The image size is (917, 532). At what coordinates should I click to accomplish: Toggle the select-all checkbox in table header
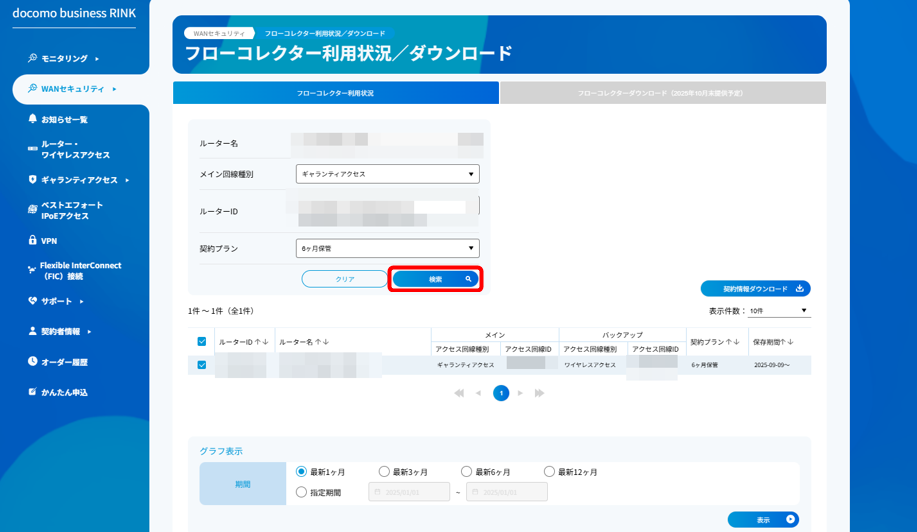(x=202, y=341)
